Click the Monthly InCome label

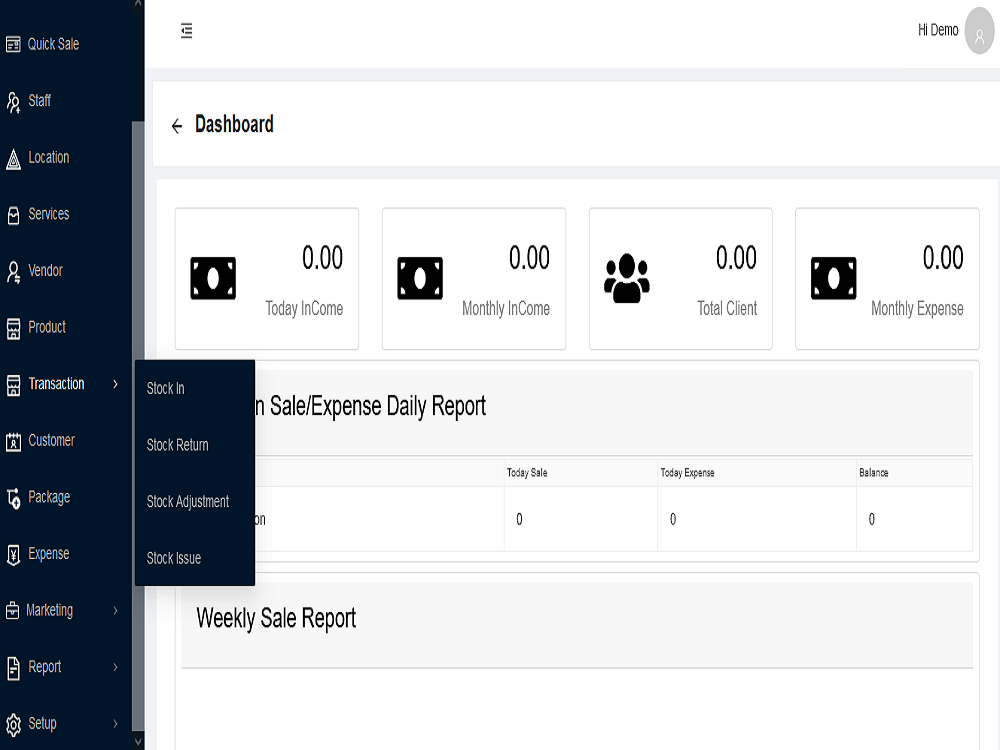(x=506, y=309)
